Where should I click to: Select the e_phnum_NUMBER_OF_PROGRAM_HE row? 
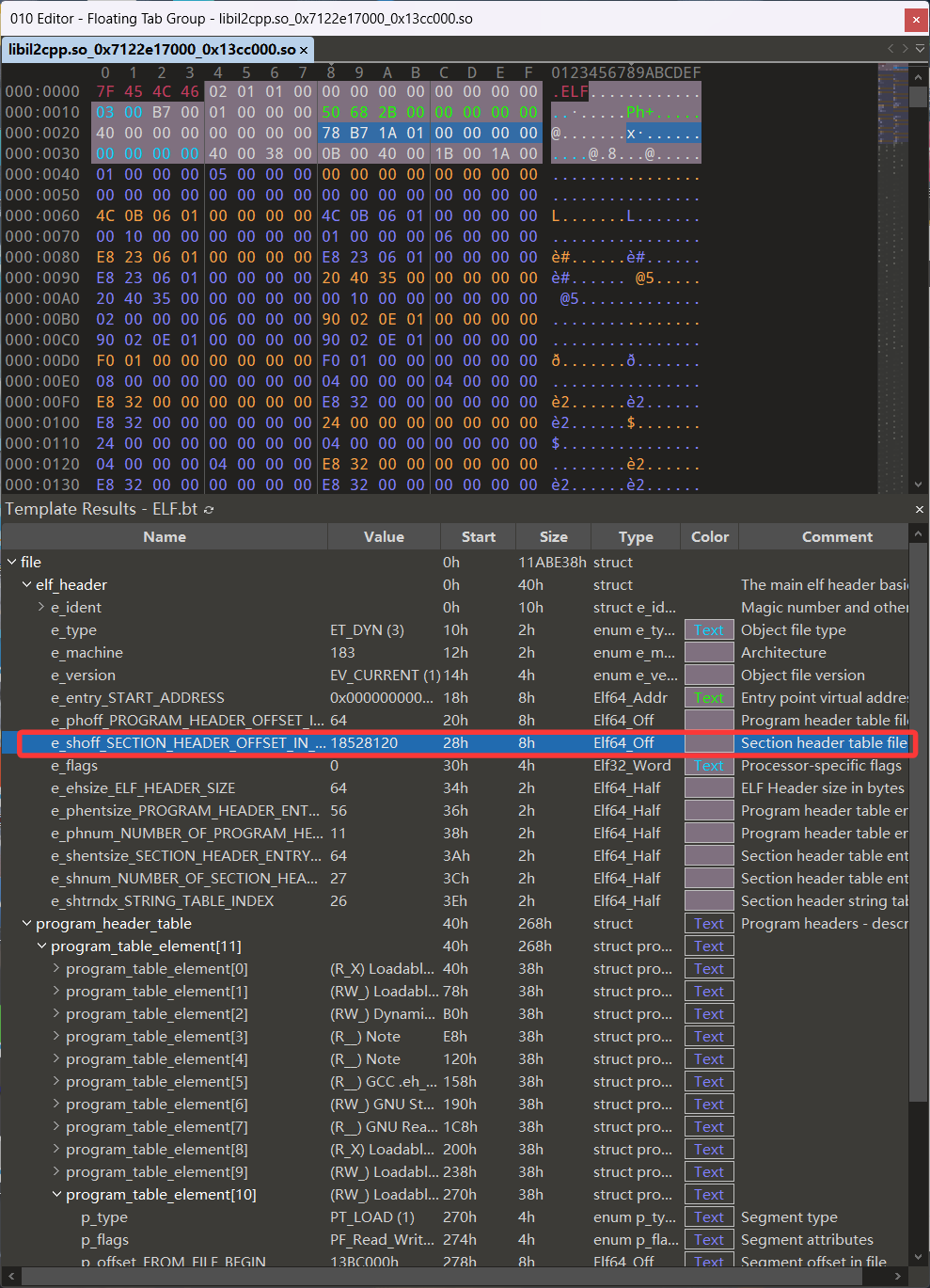point(455,833)
